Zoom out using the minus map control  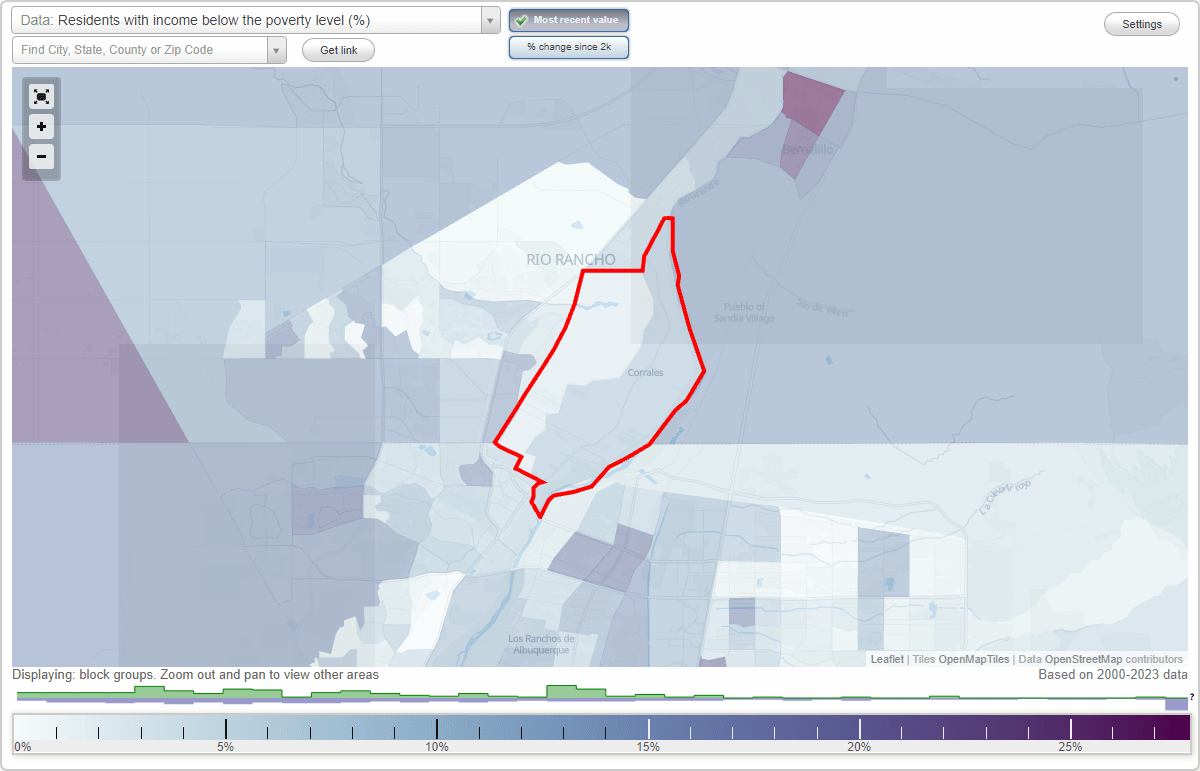41,156
